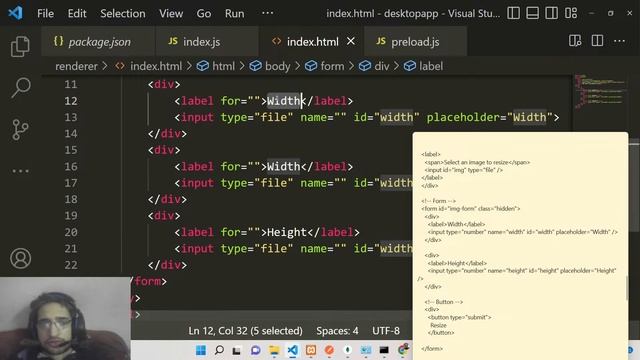The height and width of the screenshot is (360, 640).
Task: Open the Go menu
Action: click(x=204, y=13)
